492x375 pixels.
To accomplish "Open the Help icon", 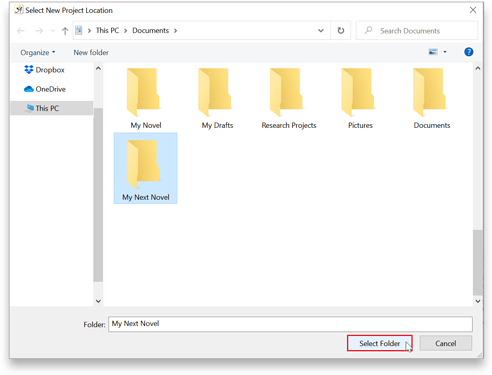I will [469, 52].
